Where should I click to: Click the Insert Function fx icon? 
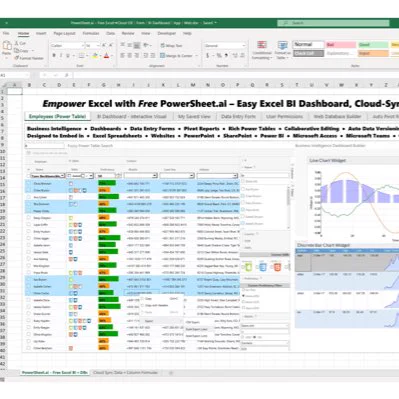(66, 75)
